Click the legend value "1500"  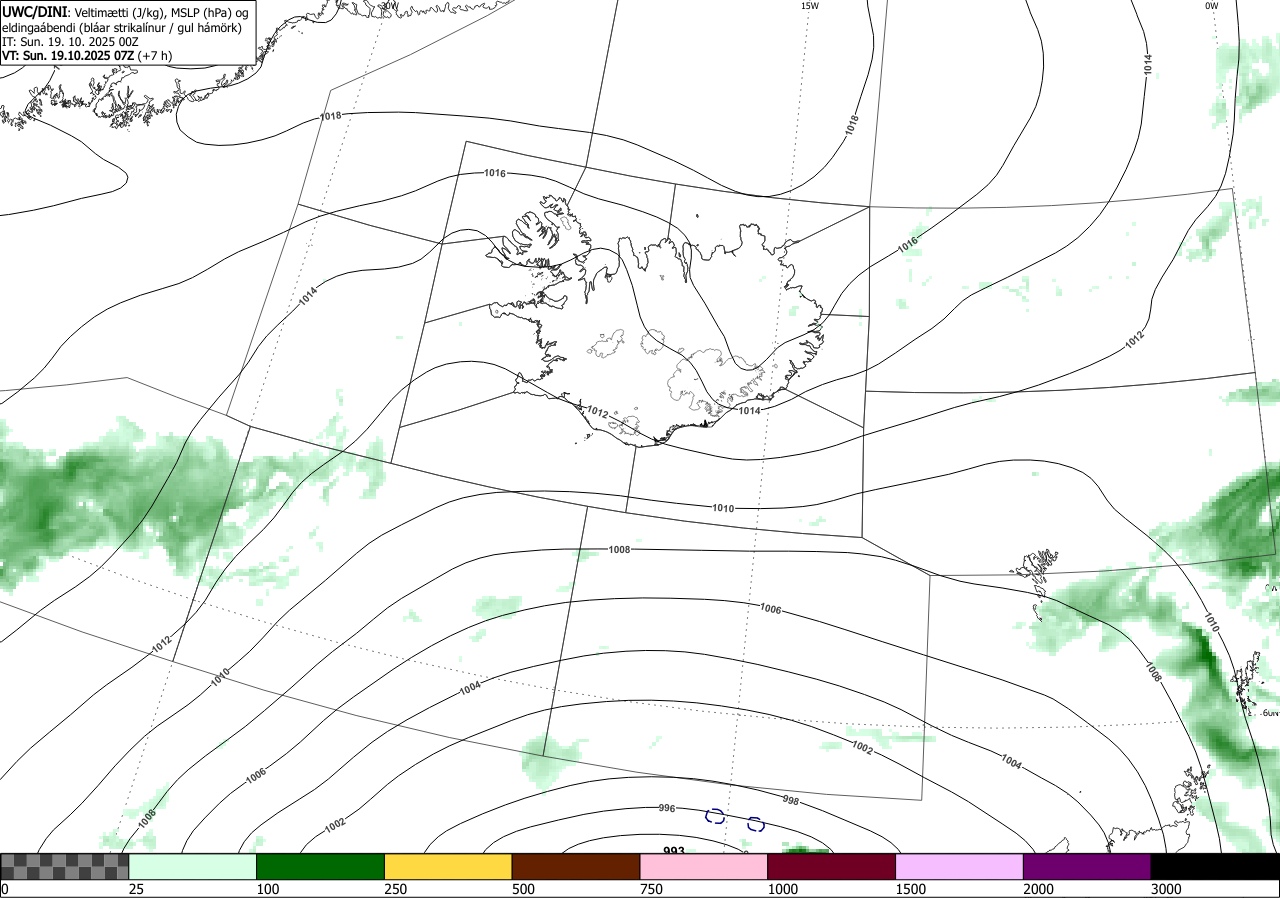pyautogui.click(x=910, y=889)
